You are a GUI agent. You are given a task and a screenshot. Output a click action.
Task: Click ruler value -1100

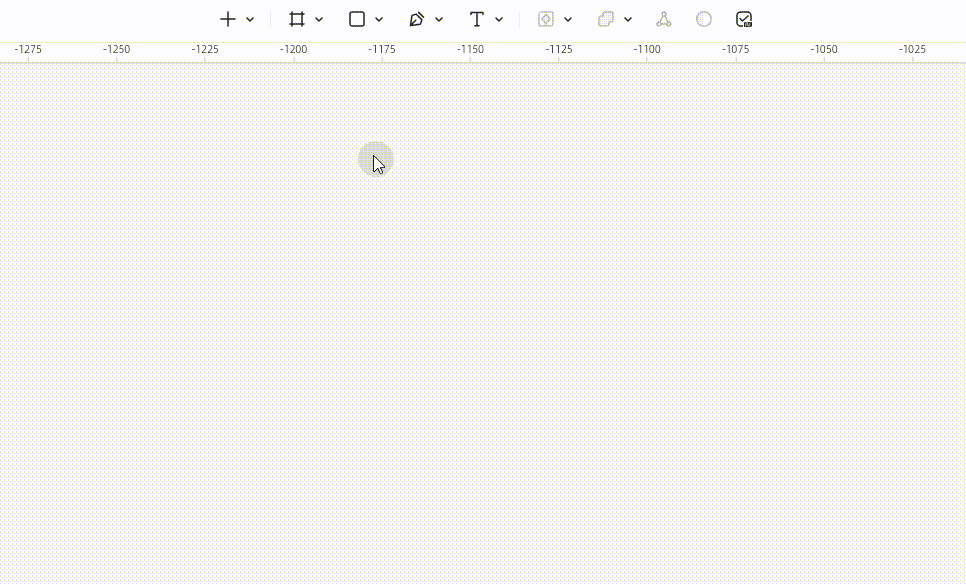click(647, 49)
